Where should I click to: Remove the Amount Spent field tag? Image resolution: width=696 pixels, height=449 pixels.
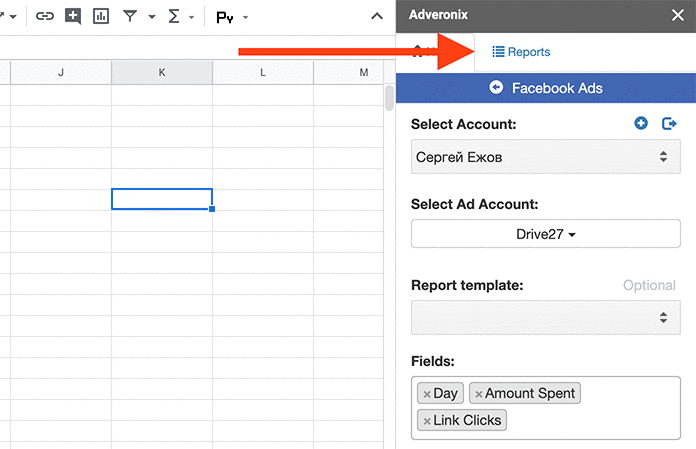(478, 394)
